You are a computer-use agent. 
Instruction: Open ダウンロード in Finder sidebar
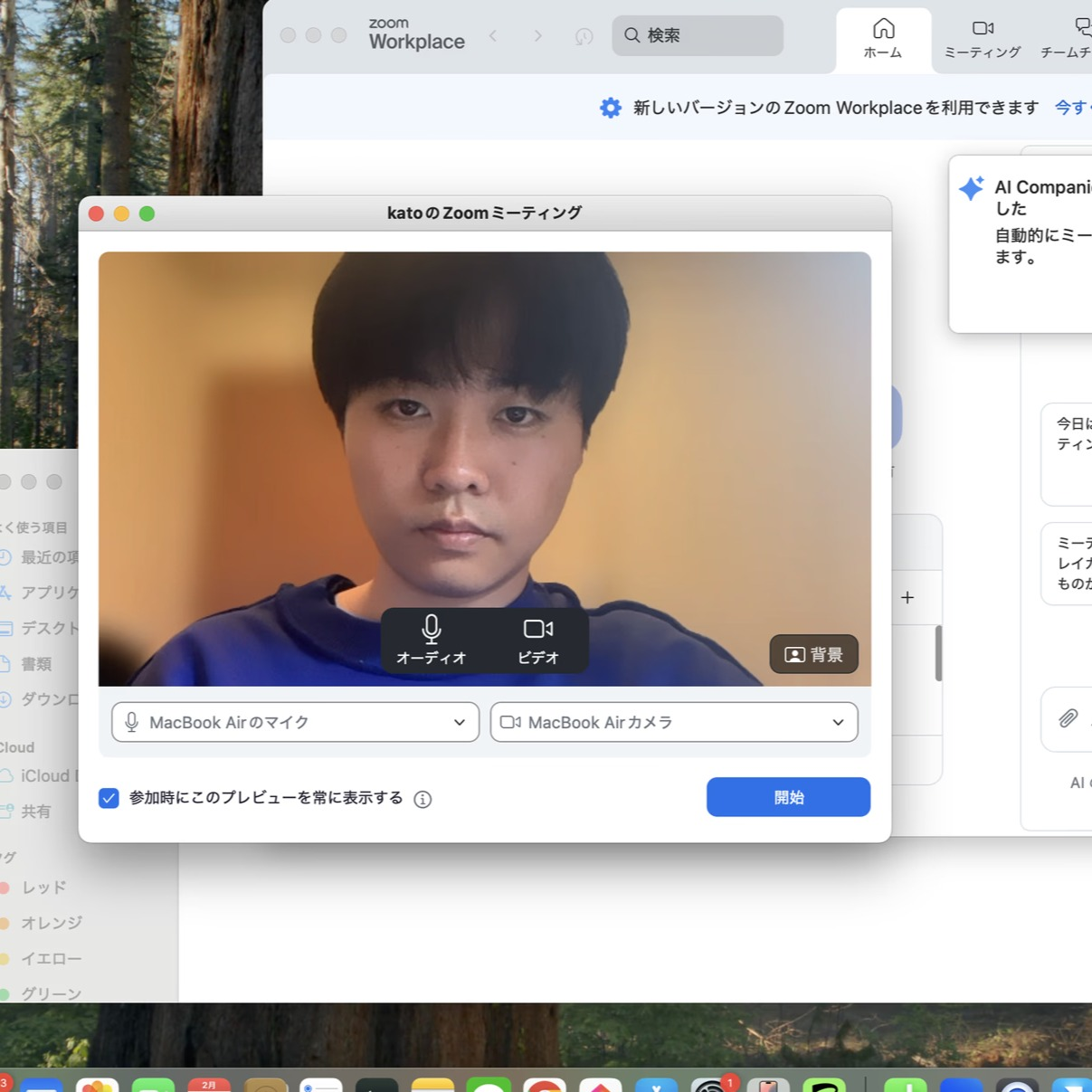[x=40, y=699]
